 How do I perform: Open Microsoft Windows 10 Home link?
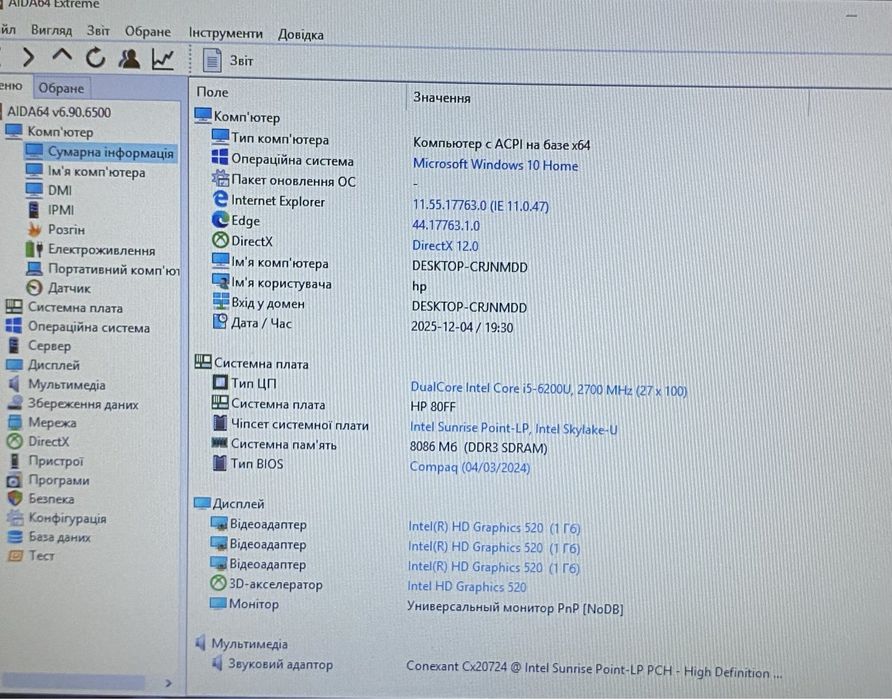click(495, 165)
